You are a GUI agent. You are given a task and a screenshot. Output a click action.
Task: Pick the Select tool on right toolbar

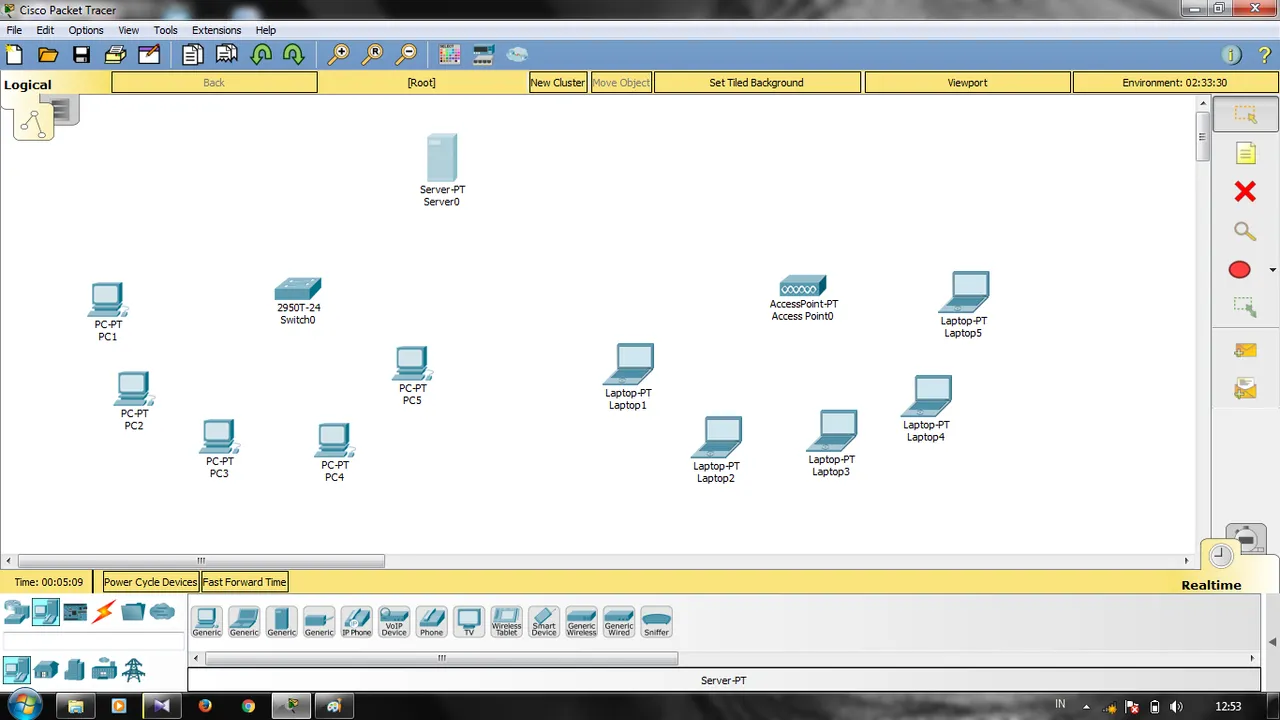[1245, 115]
